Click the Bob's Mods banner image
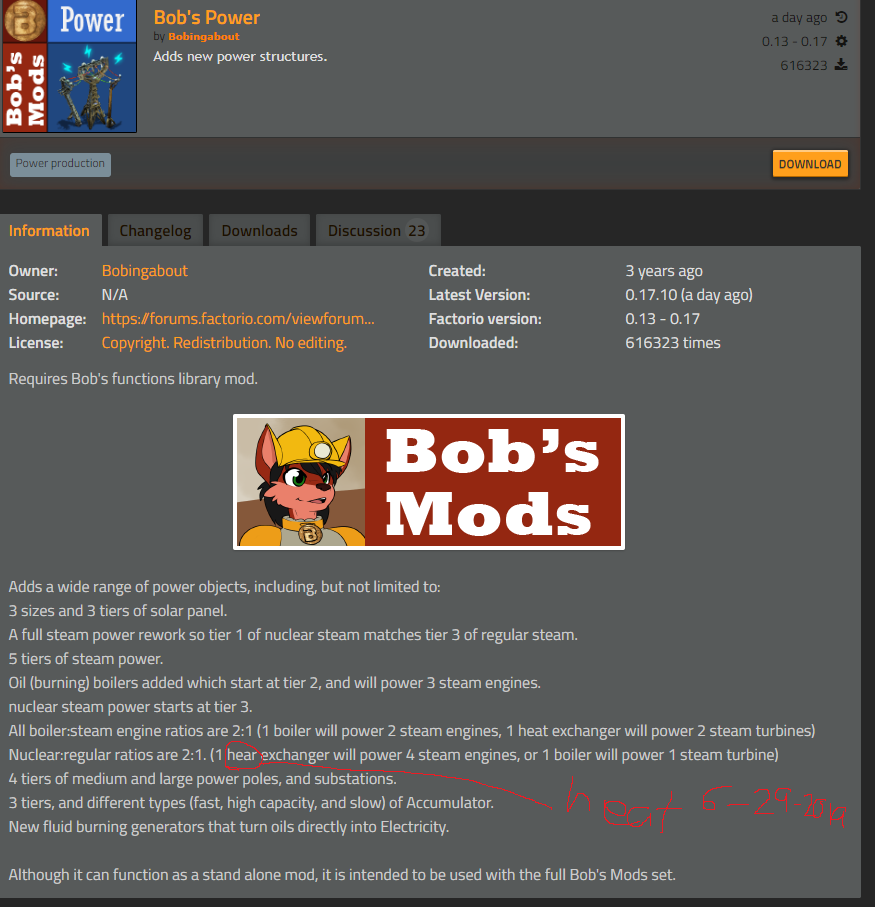875x907 pixels. 429,482
